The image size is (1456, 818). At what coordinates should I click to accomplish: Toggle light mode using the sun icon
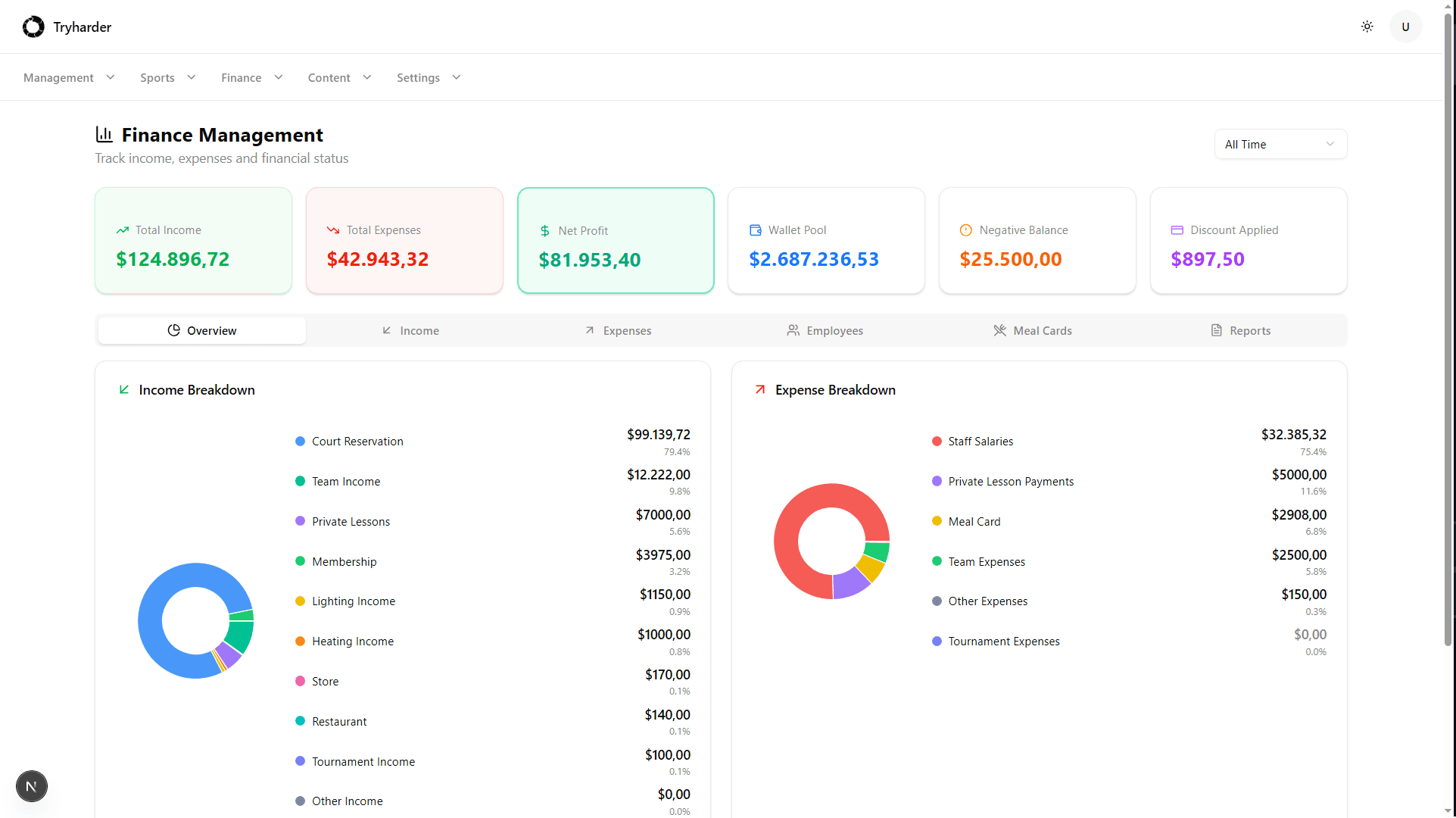(1367, 26)
